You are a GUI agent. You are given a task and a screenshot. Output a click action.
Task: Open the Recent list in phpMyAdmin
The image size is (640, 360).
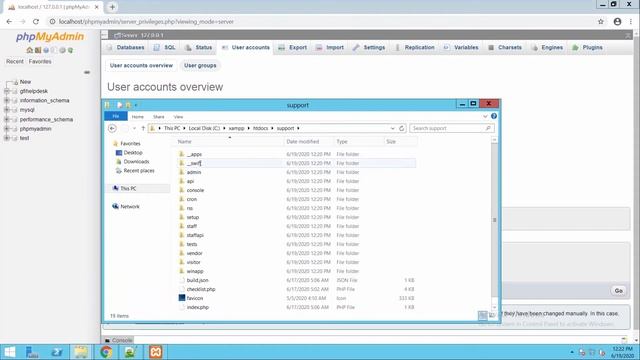click(15, 61)
